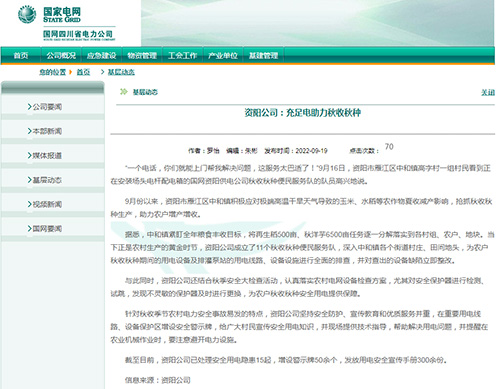The width and height of the screenshot is (500, 389).
Task: Click the paragraph starting with 与此同时
Action: pos(298,287)
